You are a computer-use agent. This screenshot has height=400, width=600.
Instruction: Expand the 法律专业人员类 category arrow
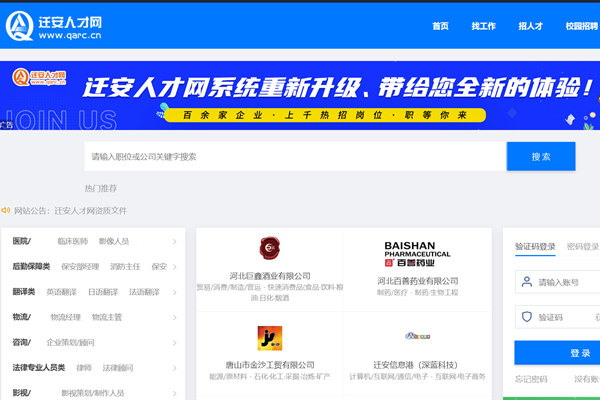174,368
